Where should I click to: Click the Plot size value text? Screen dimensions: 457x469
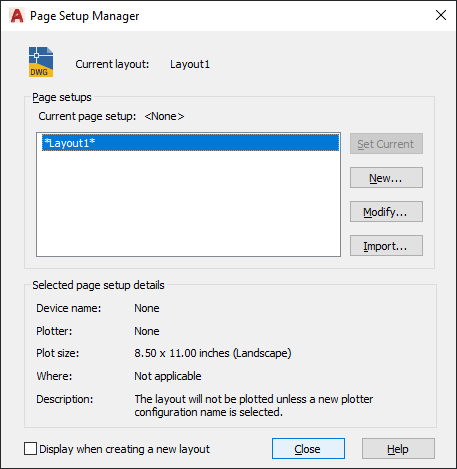(x=213, y=353)
